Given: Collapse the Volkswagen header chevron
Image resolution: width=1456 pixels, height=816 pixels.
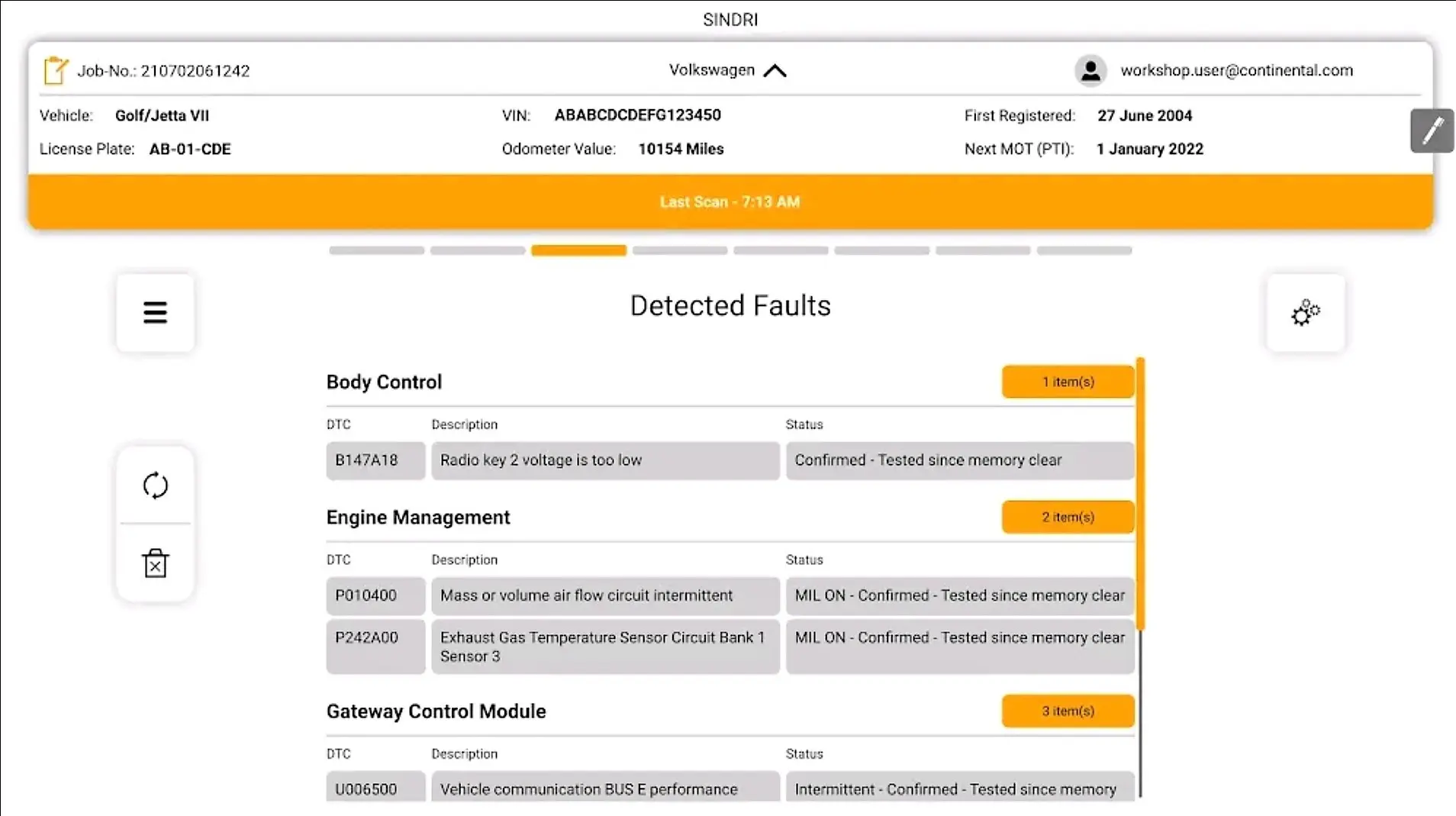Looking at the screenshot, I should point(775,71).
